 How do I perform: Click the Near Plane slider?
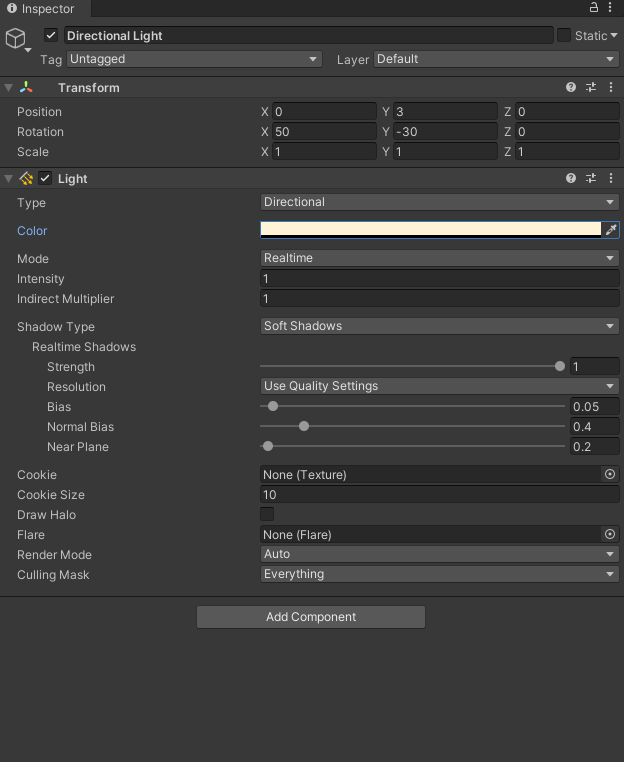tap(413, 446)
